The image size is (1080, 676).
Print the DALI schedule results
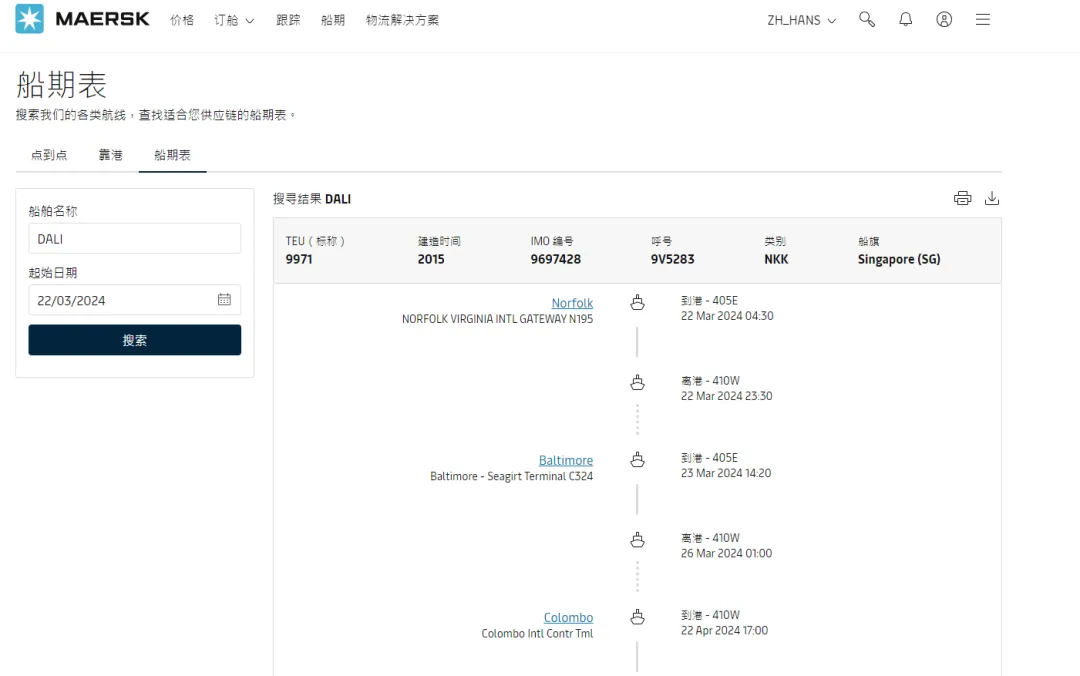(962, 198)
